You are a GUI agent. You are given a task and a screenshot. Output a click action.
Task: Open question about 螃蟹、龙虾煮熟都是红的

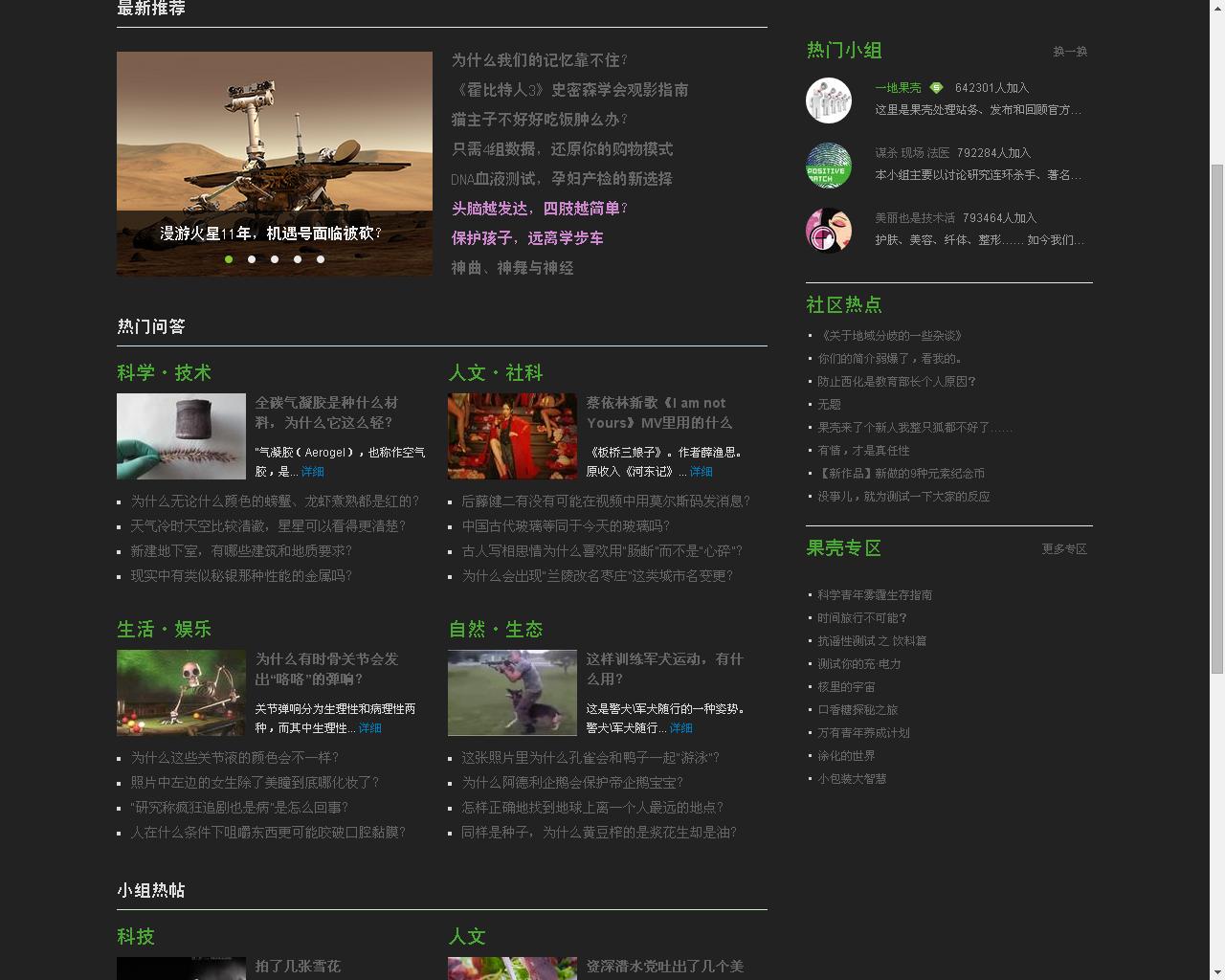(275, 501)
